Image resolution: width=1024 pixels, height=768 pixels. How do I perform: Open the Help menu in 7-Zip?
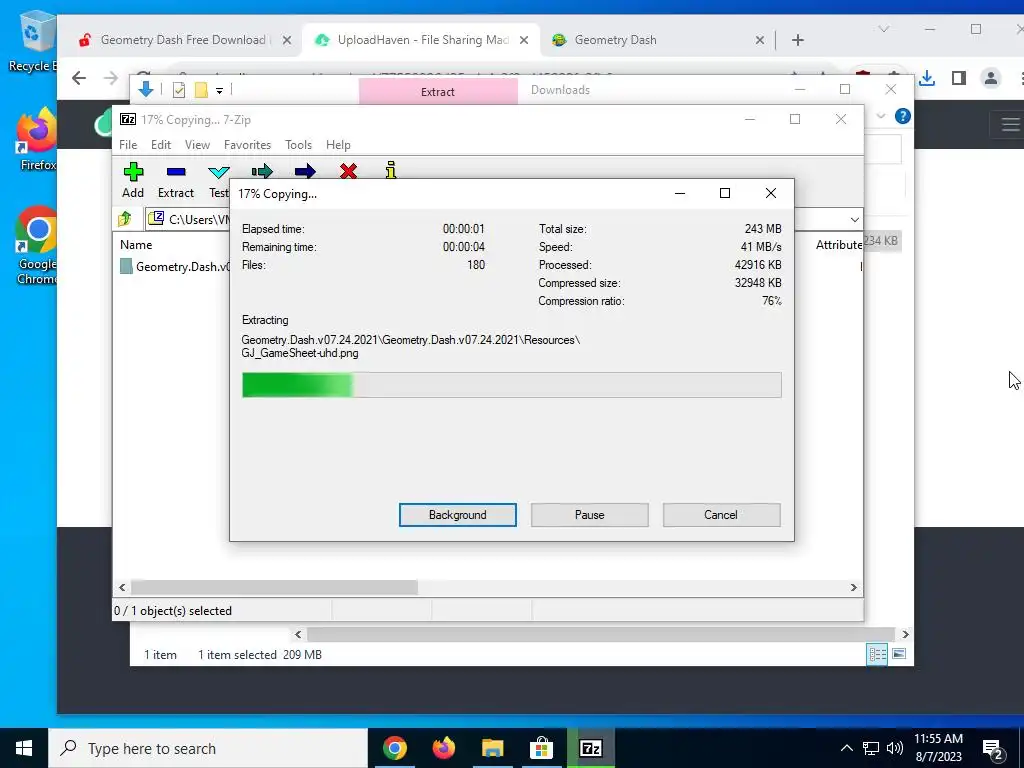coord(338,145)
